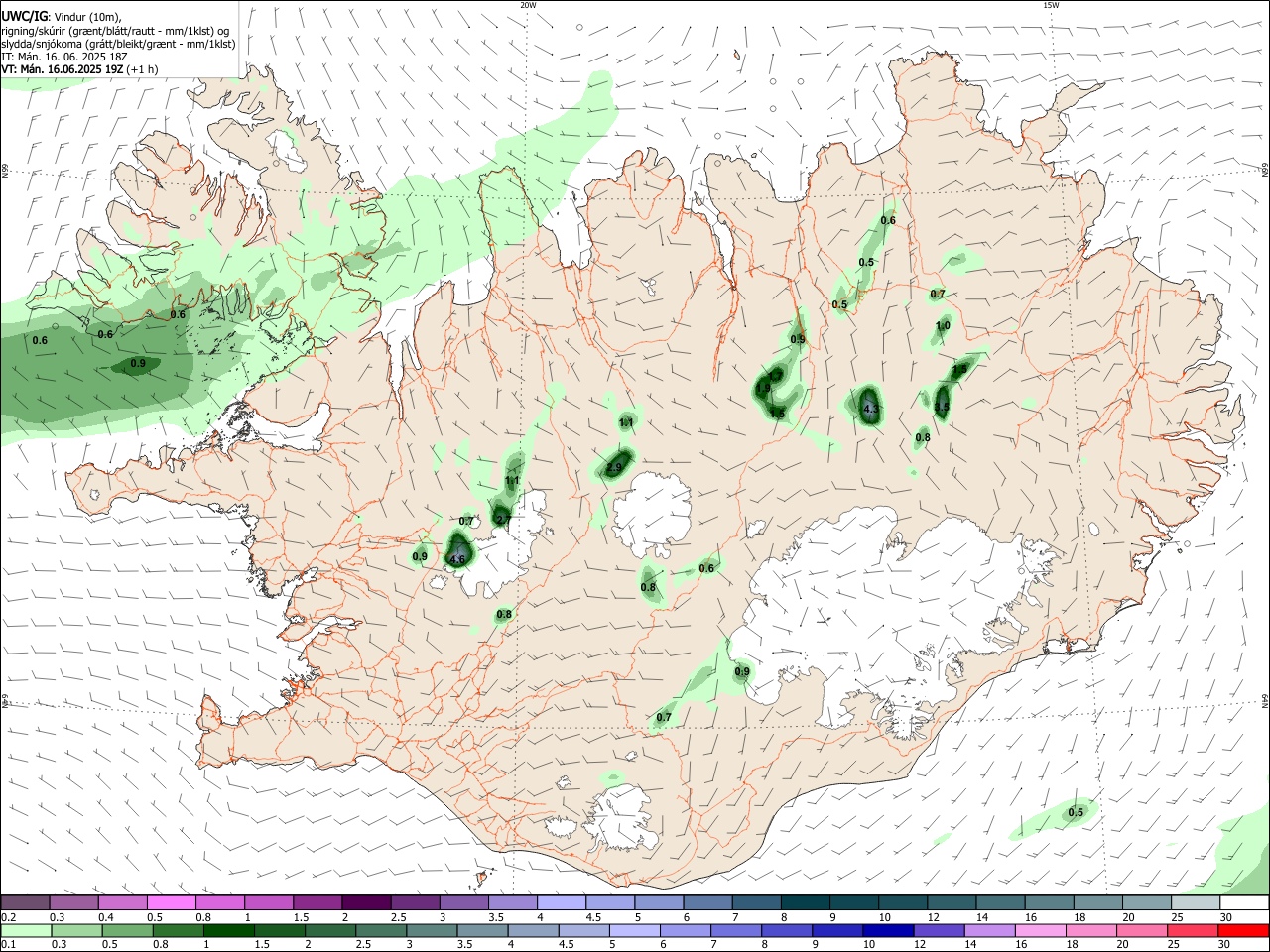Viewport: 1270px width, 952px height.
Task: Click the slate blue 6 swatch, upper legend row
Action: point(707,903)
